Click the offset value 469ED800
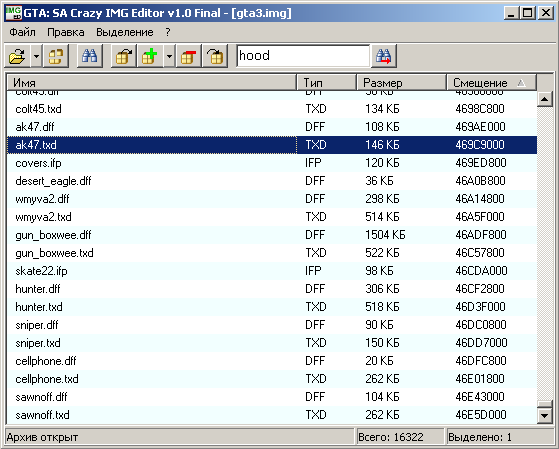559x449 pixels. coord(481,163)
